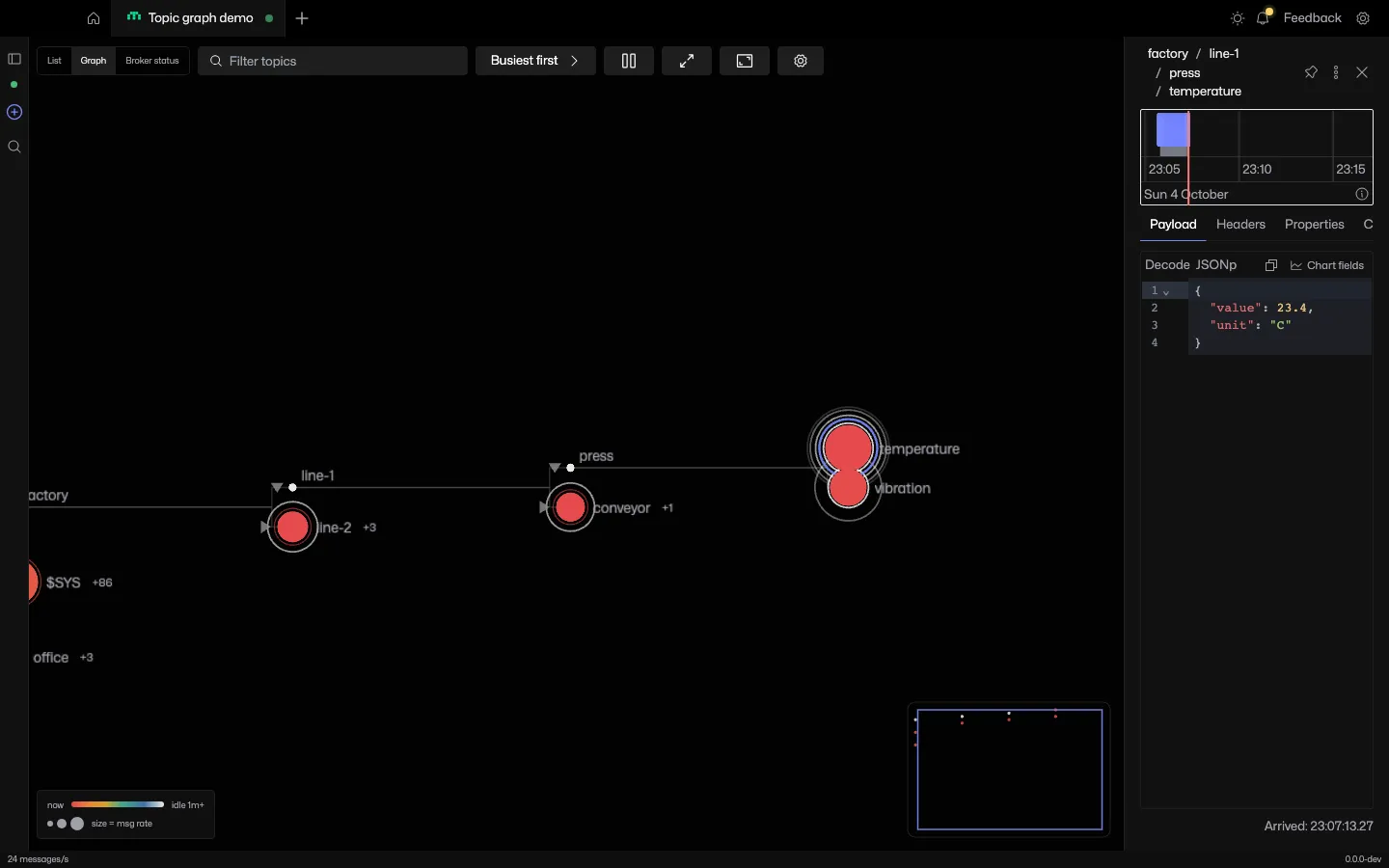Click the timeline info icon

pyautogui.click(x=1362, y=194)
